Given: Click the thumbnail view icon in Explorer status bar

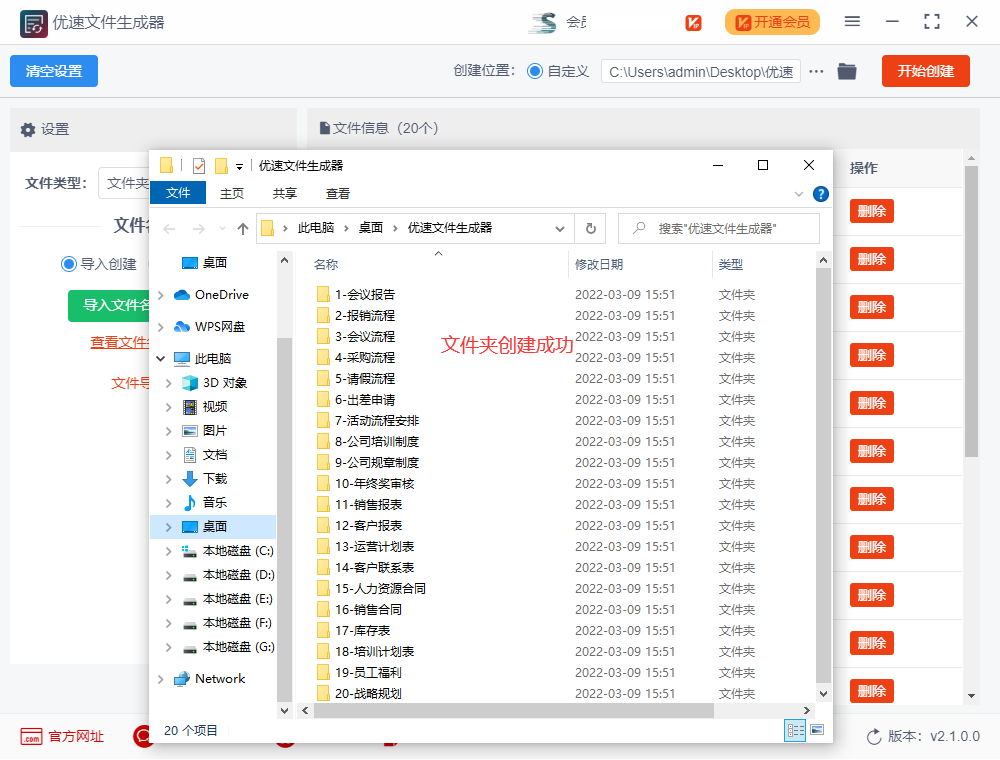Looking at the screenshot, I should pyautogui.click(x=819, y=731).
